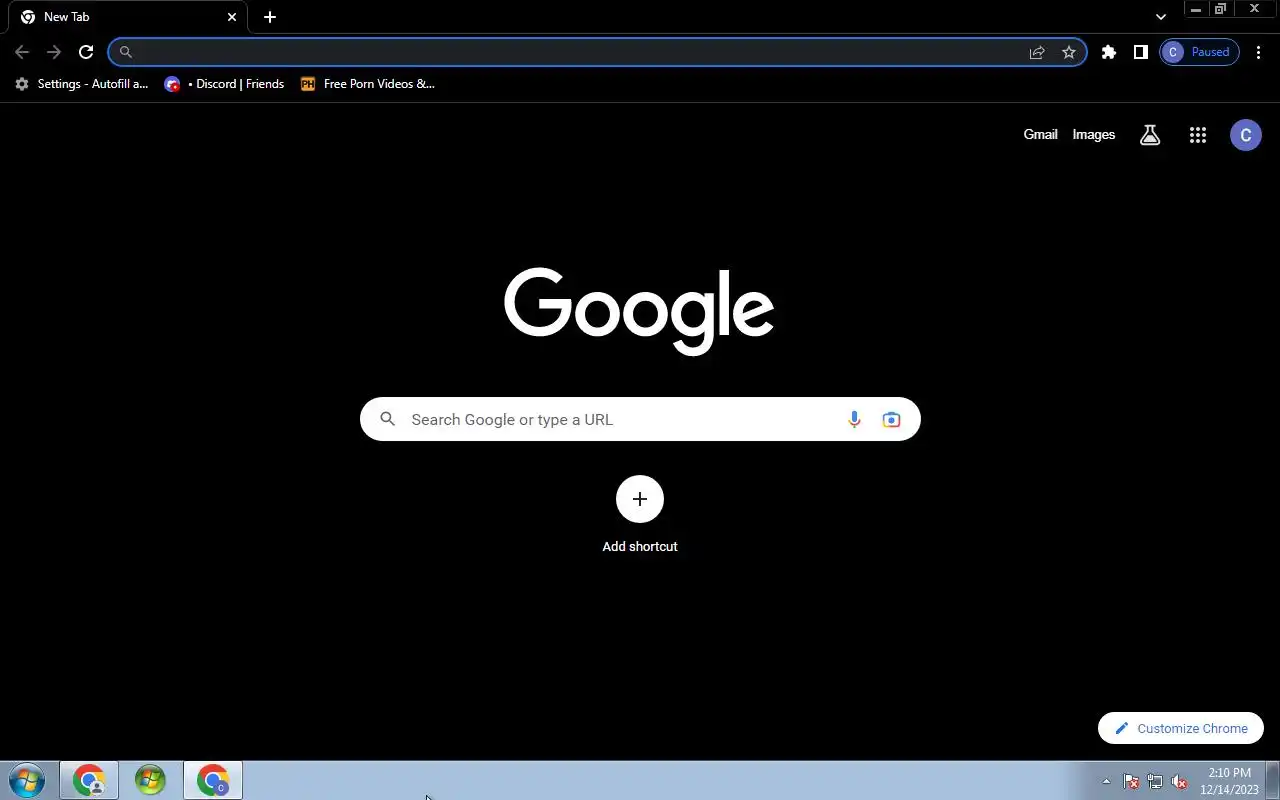This screenshot has width=1280, height=800.
Task: Restore down the Chrome window
Action: [1220, 9]
